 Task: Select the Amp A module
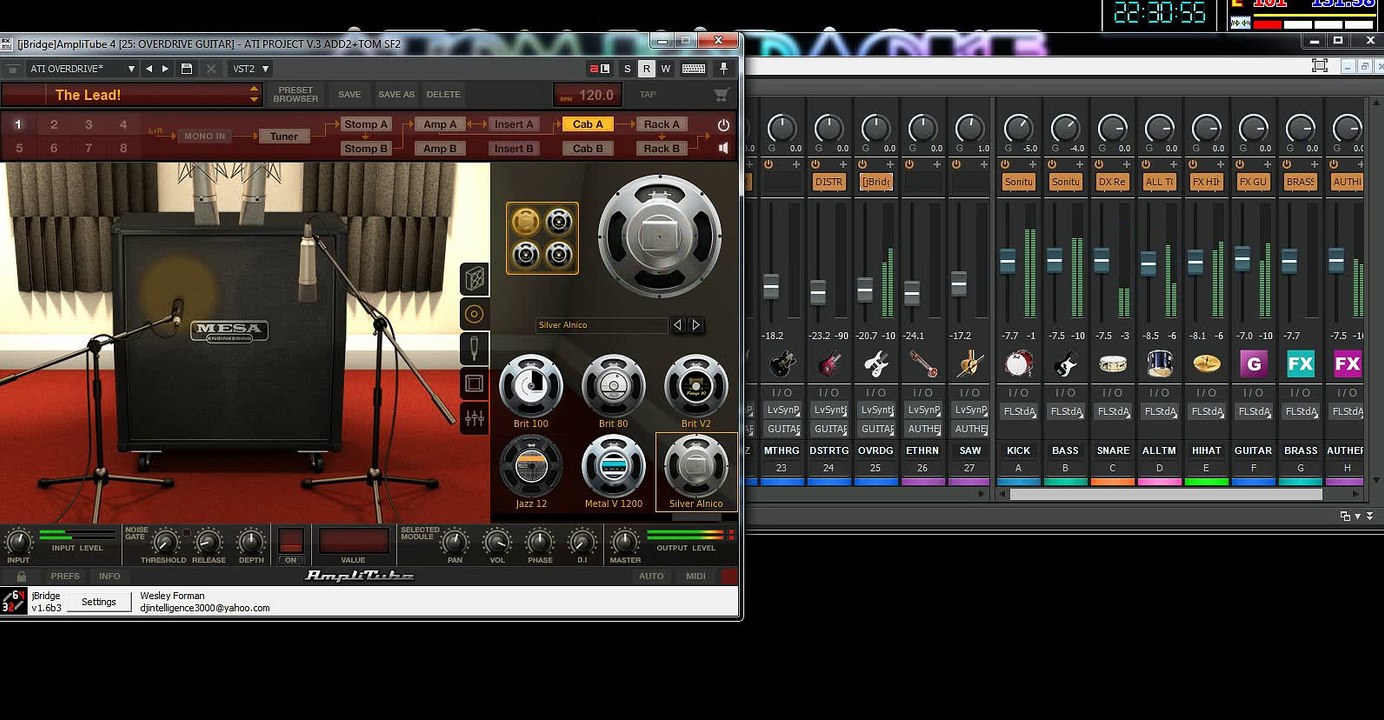point(440,124)
